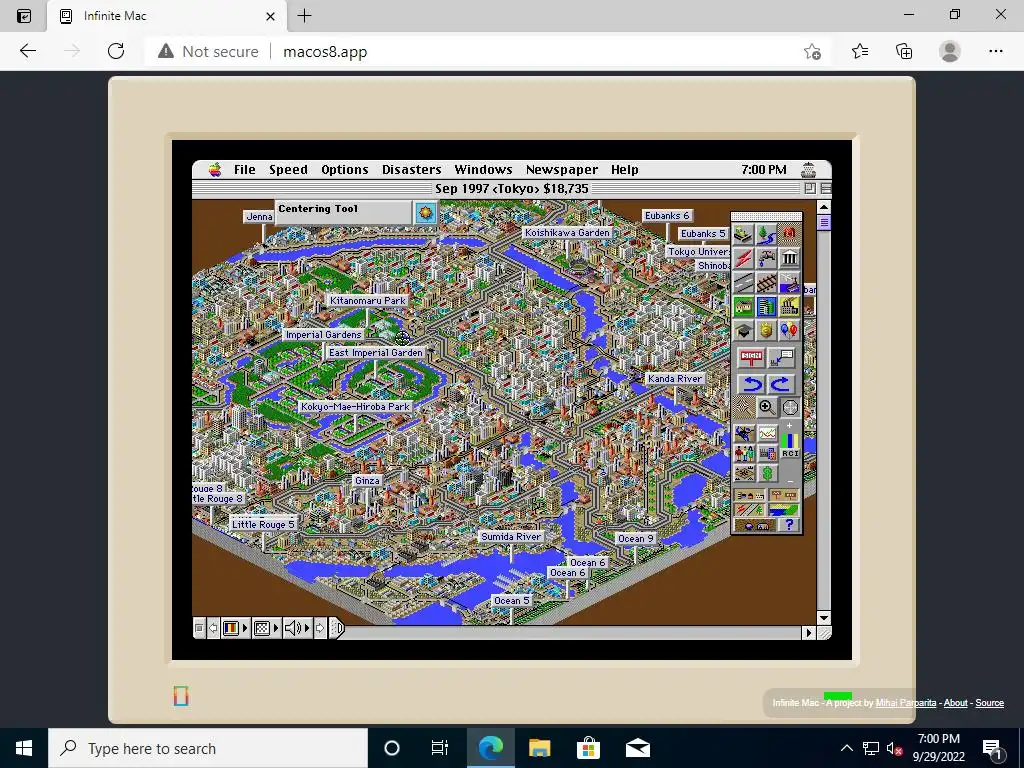The width and height of the screenshot is (1024, 768).
Task: Select the City services police badge tool
Action: (x=766, y=330)
